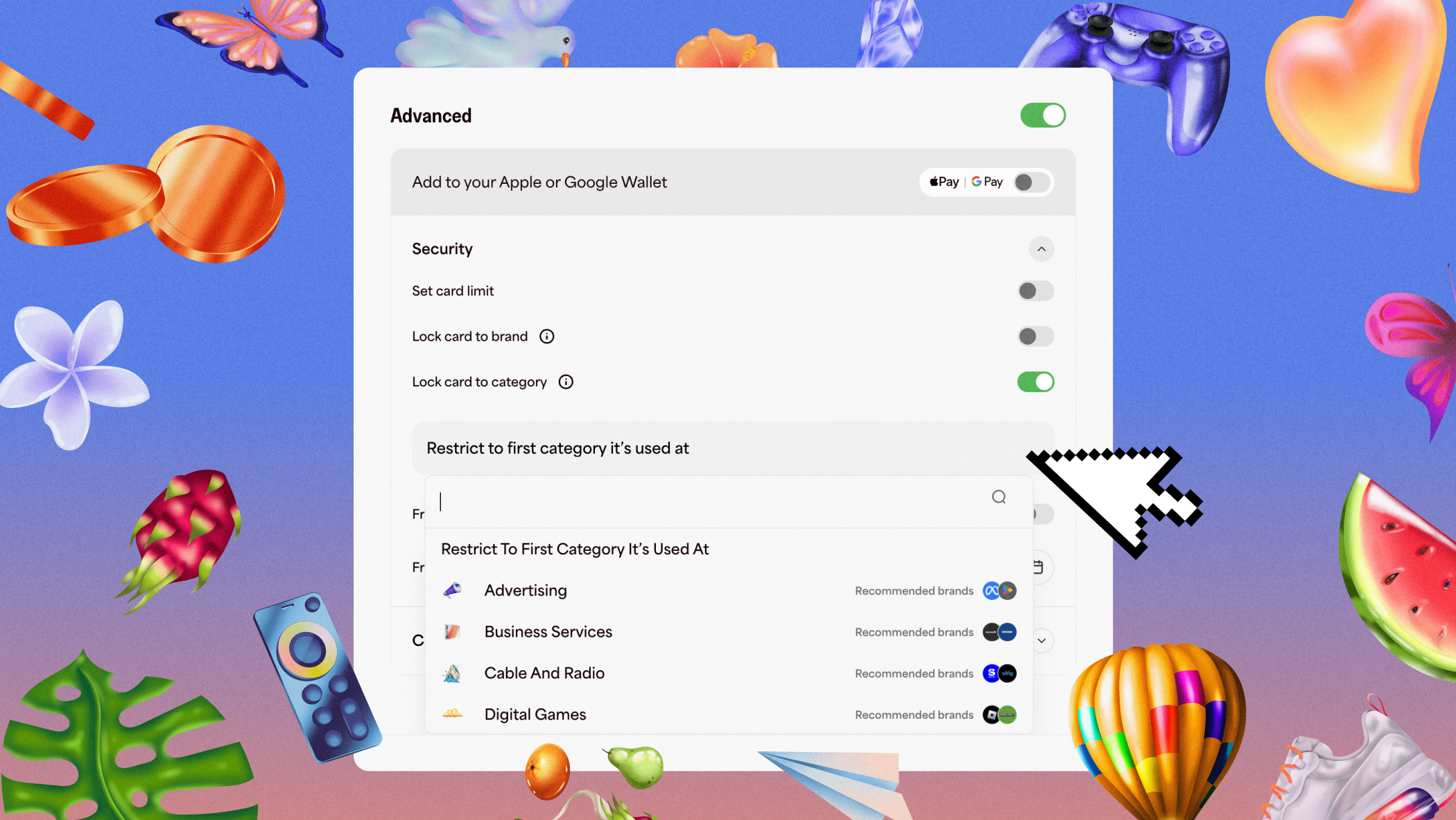Click the Digital Games category icon
1456x820 pixels.
pyautogui.click(x=452, y=714)
